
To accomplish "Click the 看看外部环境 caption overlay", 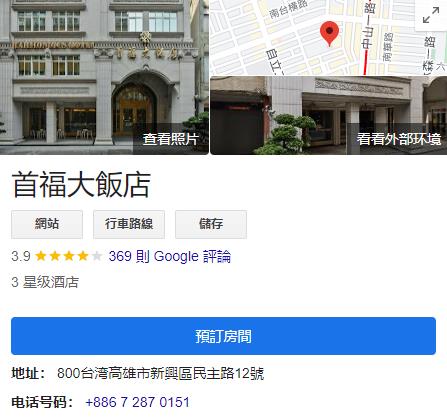I will coord(399,139).
